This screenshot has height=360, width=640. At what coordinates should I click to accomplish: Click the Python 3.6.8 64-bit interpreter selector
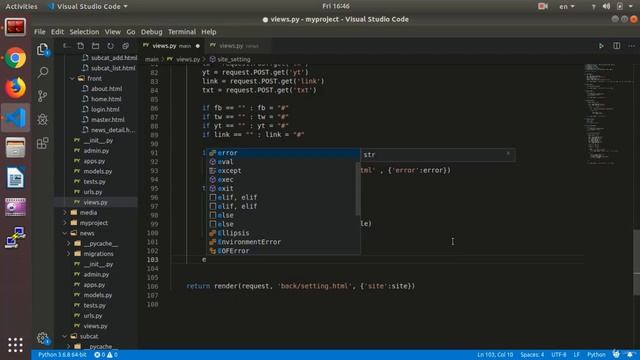[x=62, y=355]
